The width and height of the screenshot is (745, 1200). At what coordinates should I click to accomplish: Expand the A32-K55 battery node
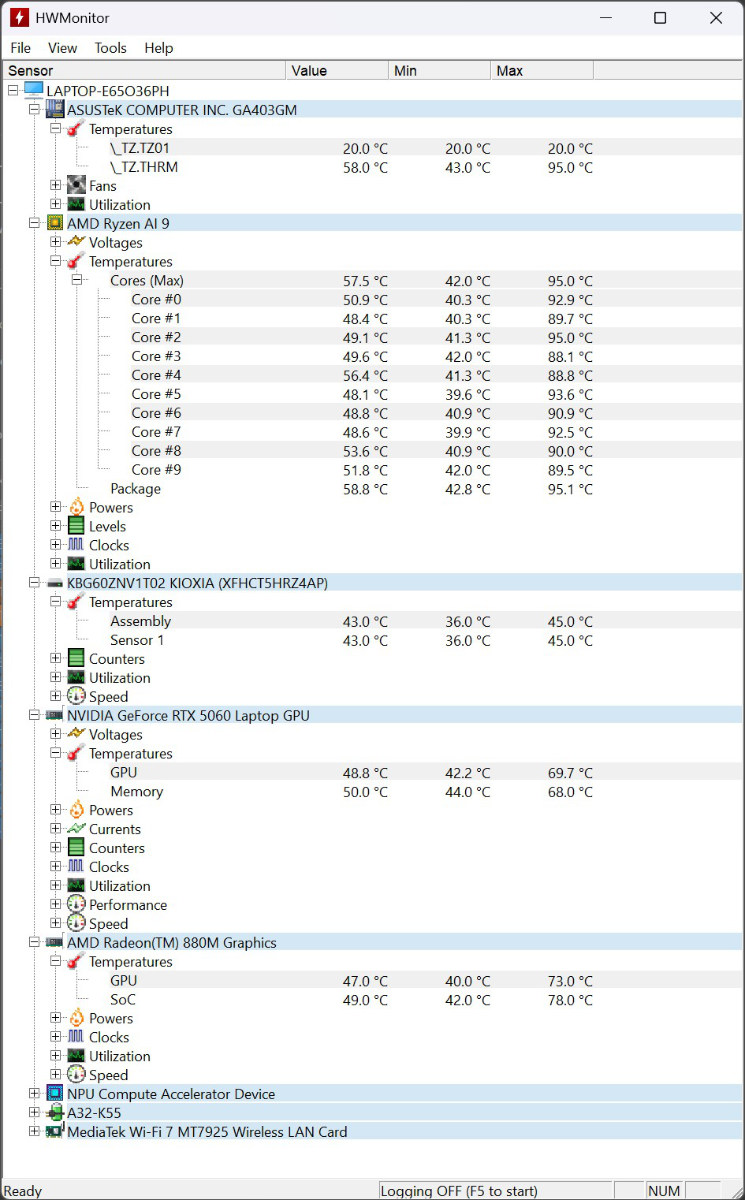(x=35, y=1113)
